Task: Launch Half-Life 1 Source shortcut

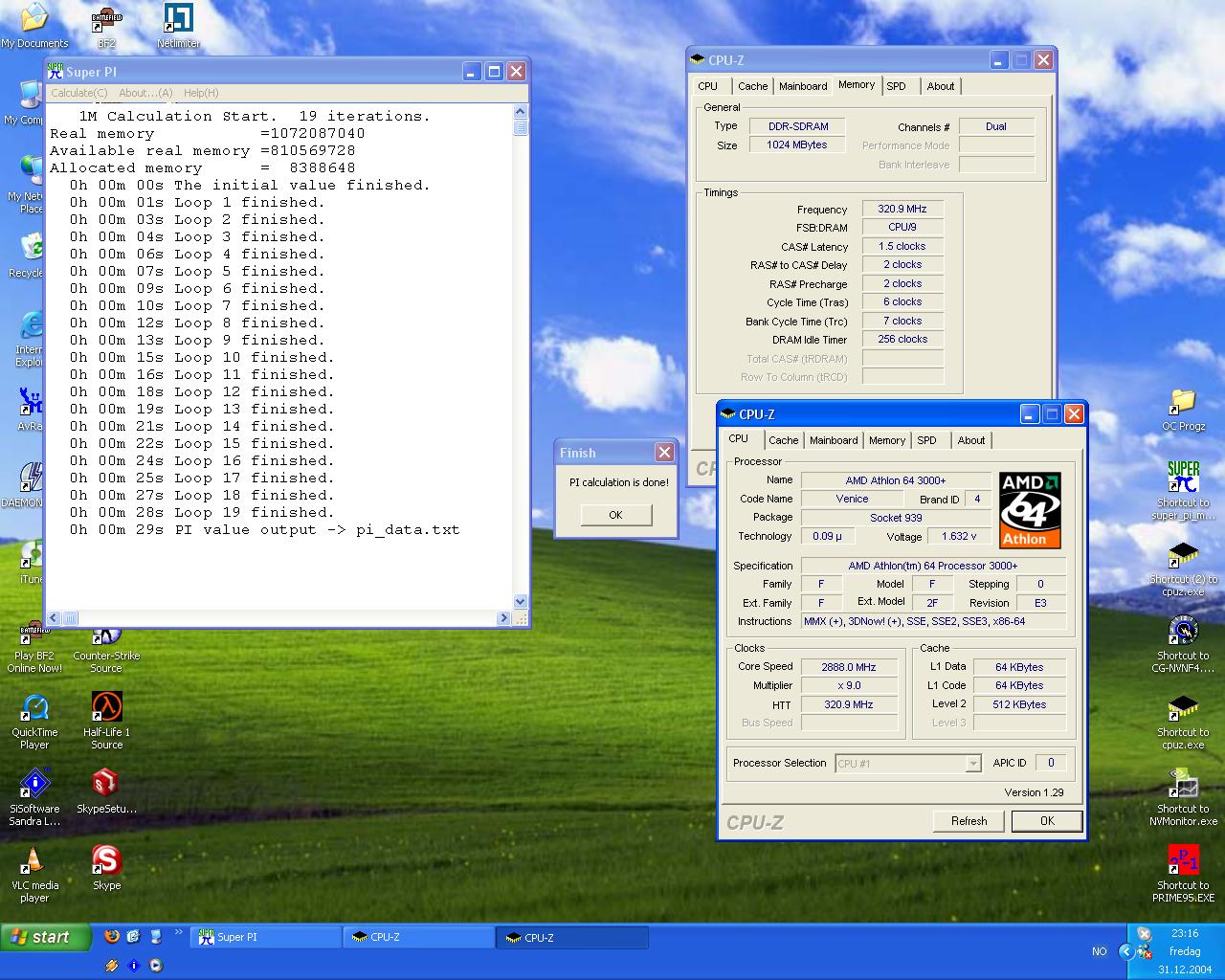Action: [x=106, y=723]
